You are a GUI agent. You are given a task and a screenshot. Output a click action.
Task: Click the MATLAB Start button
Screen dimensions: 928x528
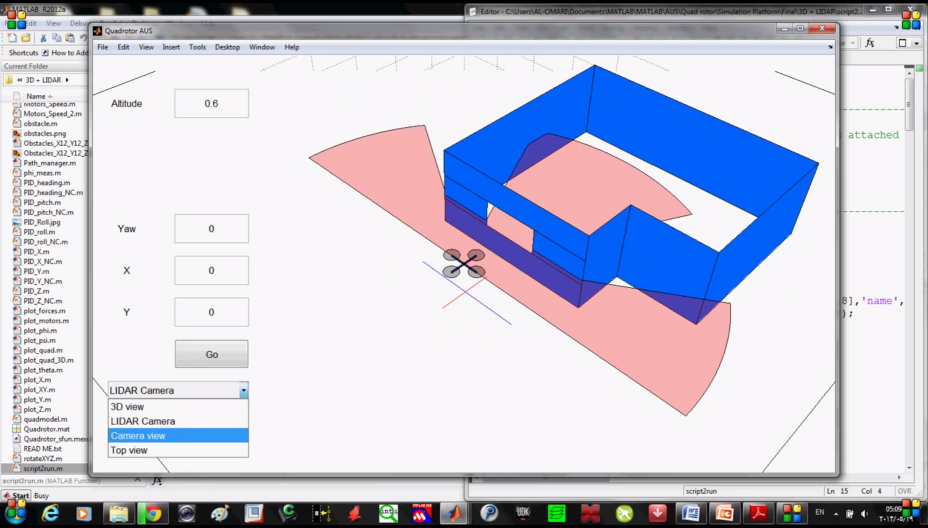(16, 495)
